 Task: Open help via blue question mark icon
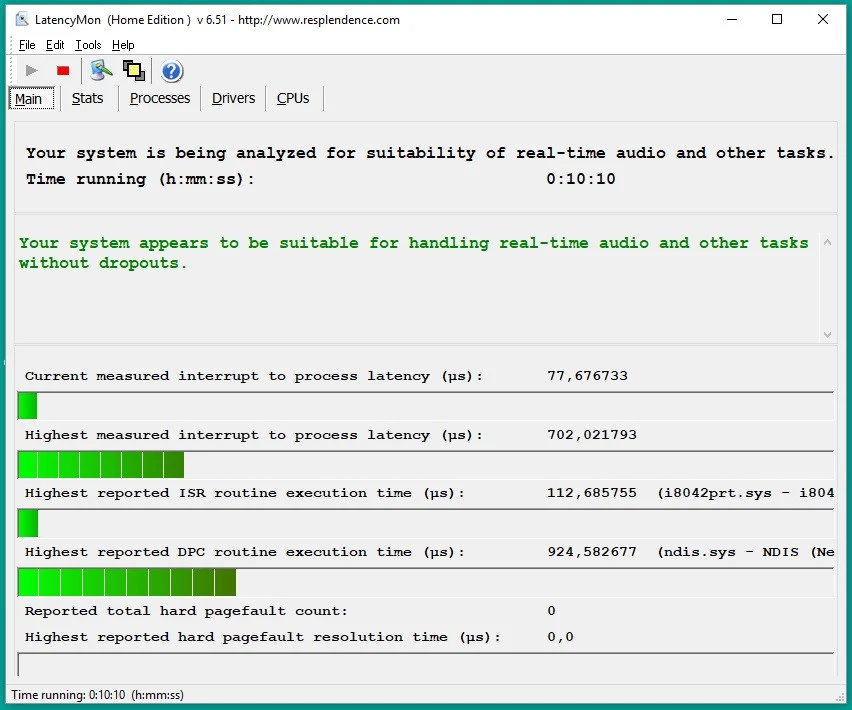(172, 70)
